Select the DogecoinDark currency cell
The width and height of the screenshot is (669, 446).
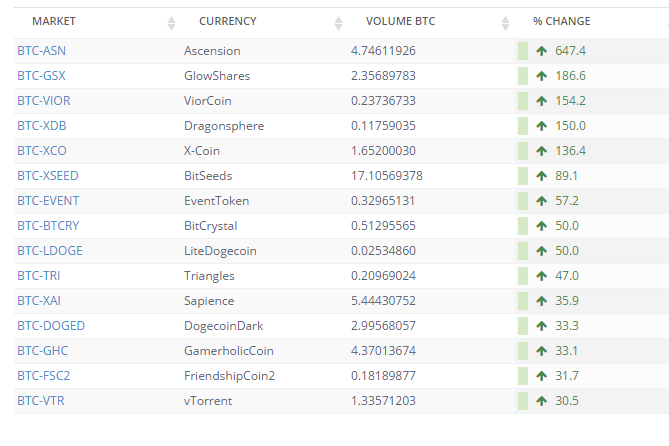click(x=223, y=326)
